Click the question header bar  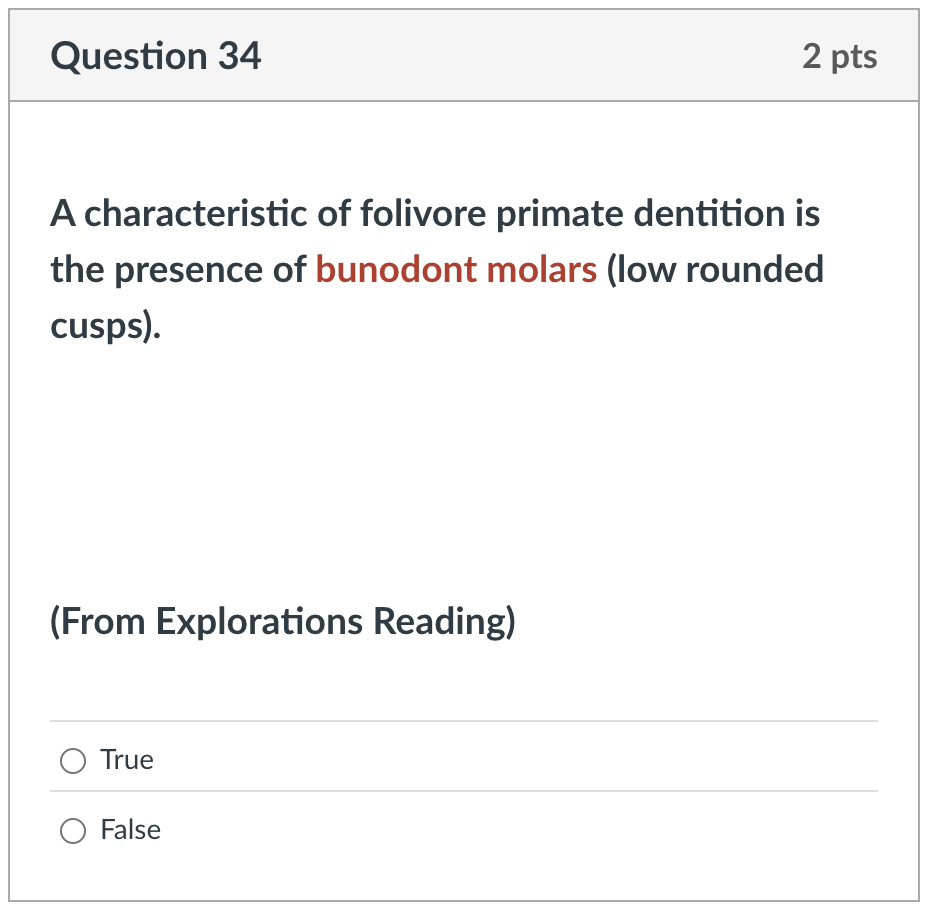466,57
